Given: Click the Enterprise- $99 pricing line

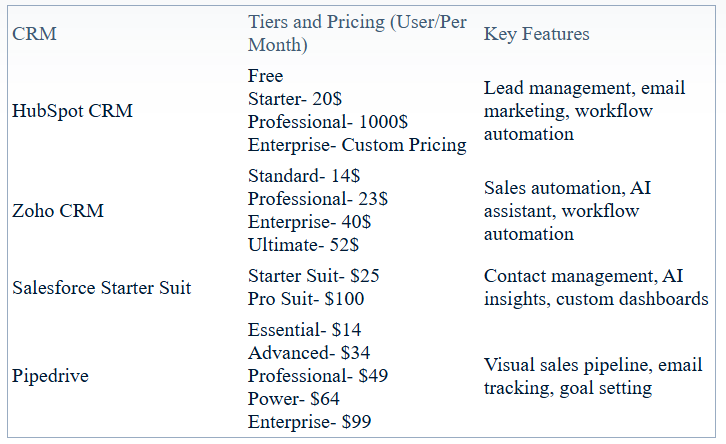Looking at the screenshot, I should (309, 422).
